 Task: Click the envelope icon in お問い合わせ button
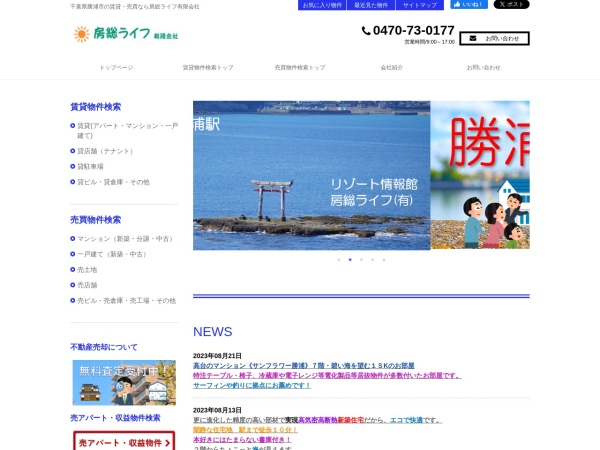click(473, 38)
